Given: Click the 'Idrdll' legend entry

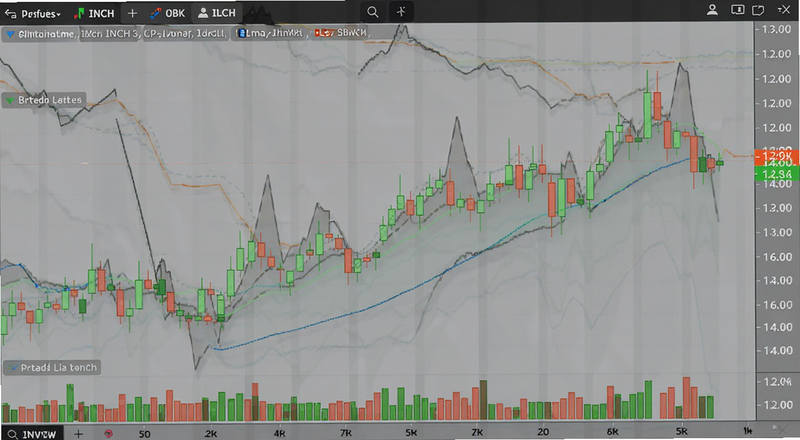Looking at the screenshot, I should point(211,34).
